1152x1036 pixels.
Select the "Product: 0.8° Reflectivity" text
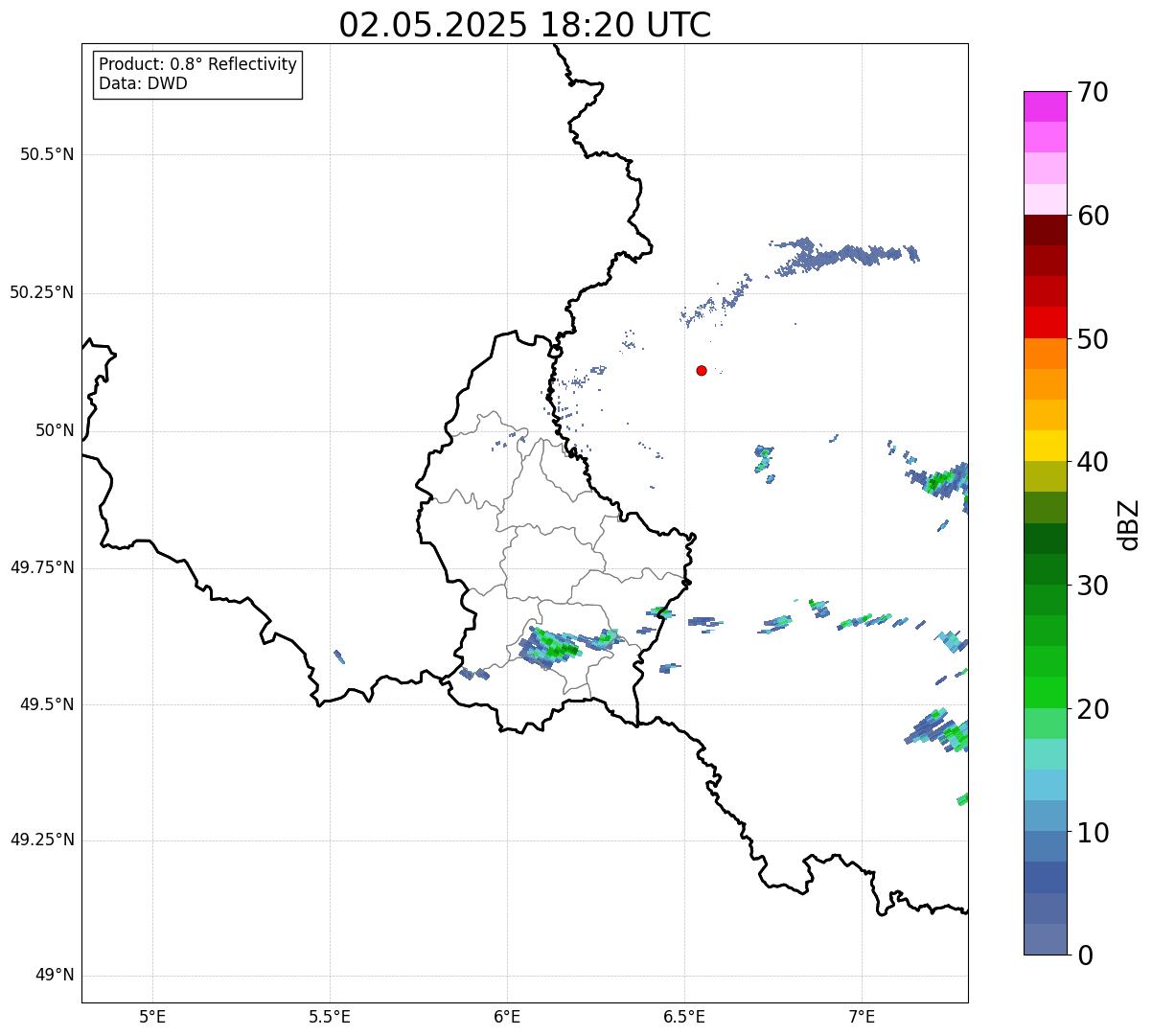click(198, 64)
